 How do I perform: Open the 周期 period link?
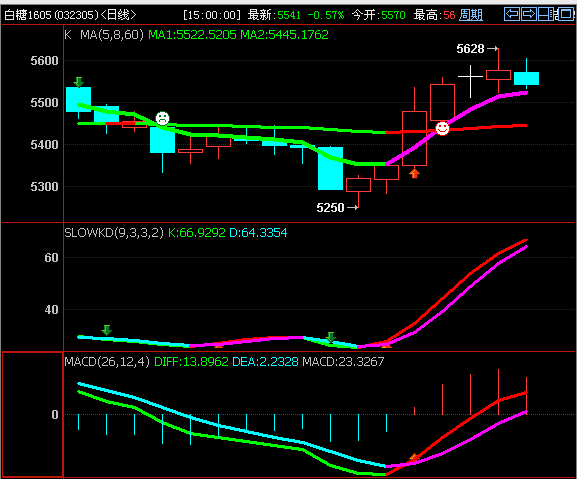click(471, 15)
